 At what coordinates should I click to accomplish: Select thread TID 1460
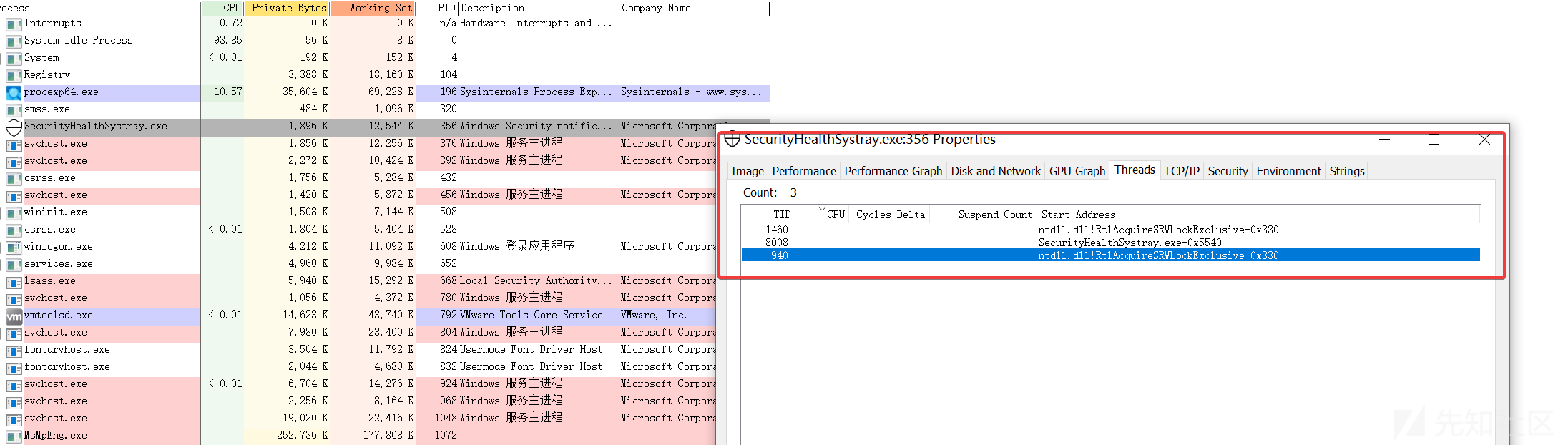pyautogui.click(x=1111, y=230)
